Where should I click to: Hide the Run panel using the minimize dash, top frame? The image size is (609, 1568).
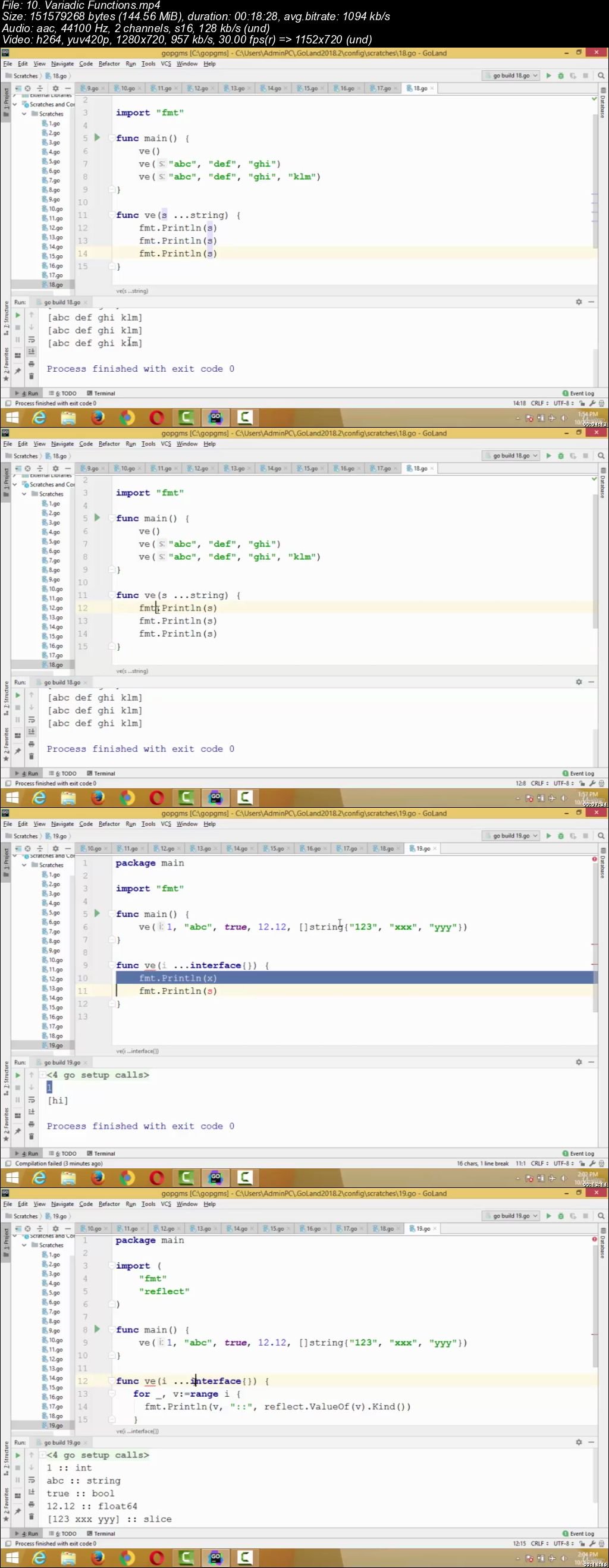coord(591,302)
